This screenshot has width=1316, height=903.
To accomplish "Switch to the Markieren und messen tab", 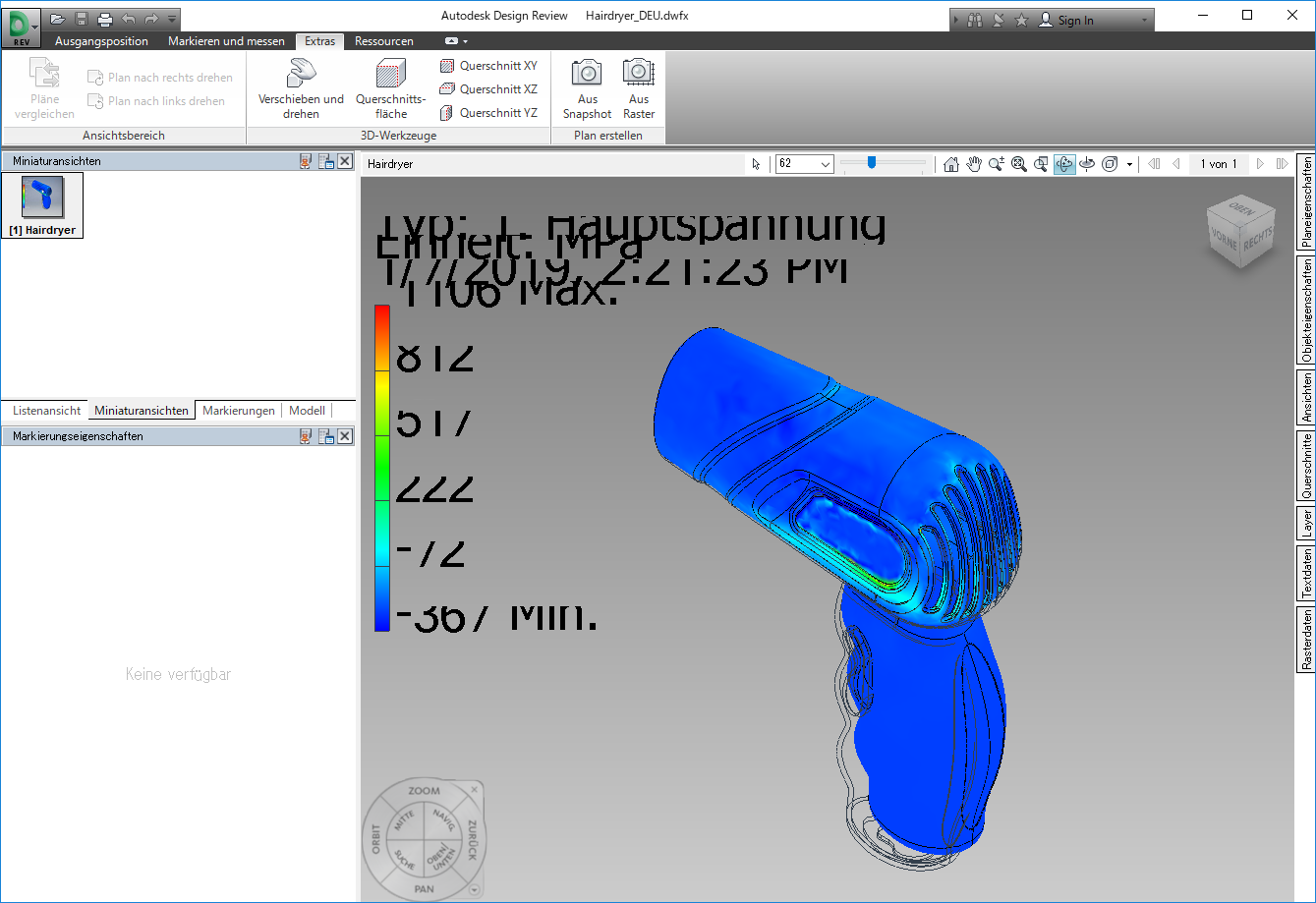I will coord(226,41).
